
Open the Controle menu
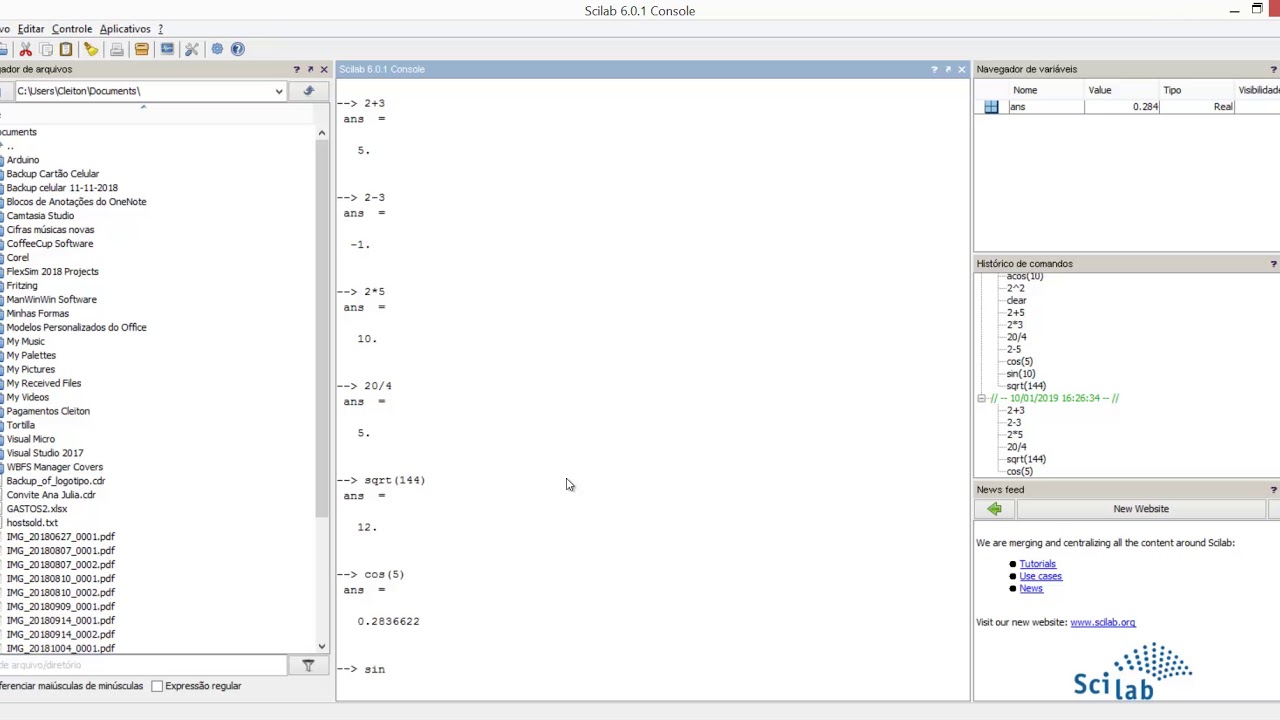click(72, 29)
